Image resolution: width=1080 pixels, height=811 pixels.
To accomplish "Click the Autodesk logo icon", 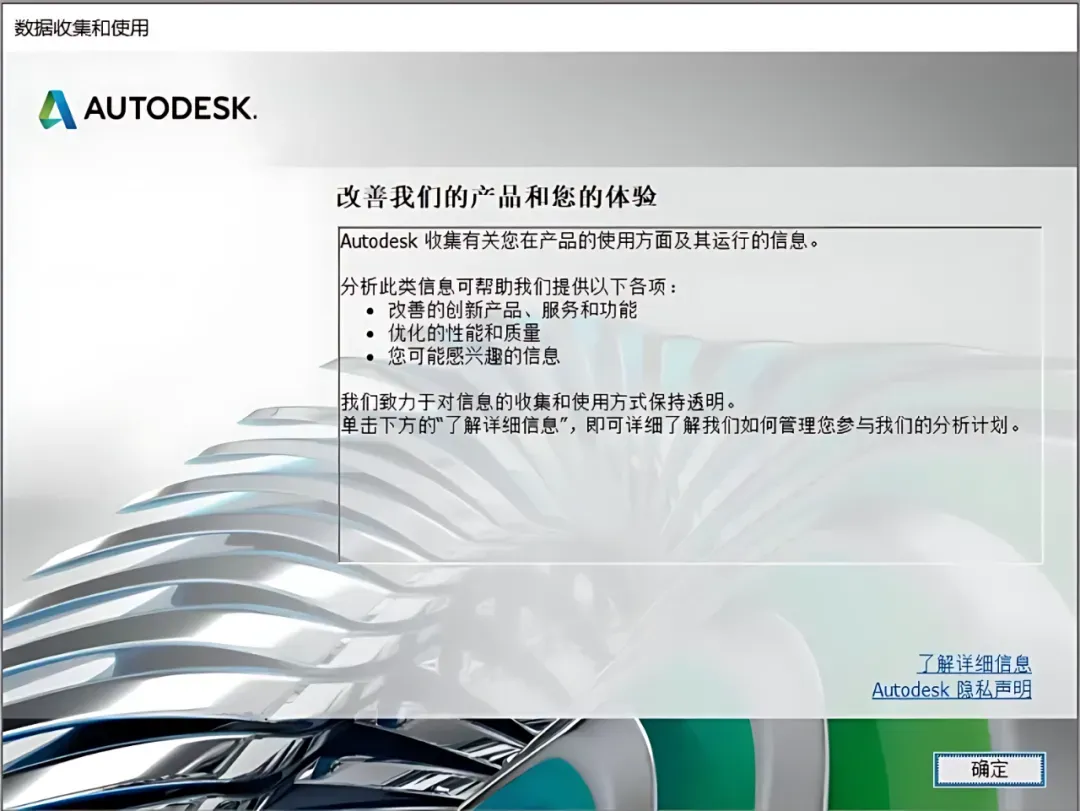I will tap(57, 110).
